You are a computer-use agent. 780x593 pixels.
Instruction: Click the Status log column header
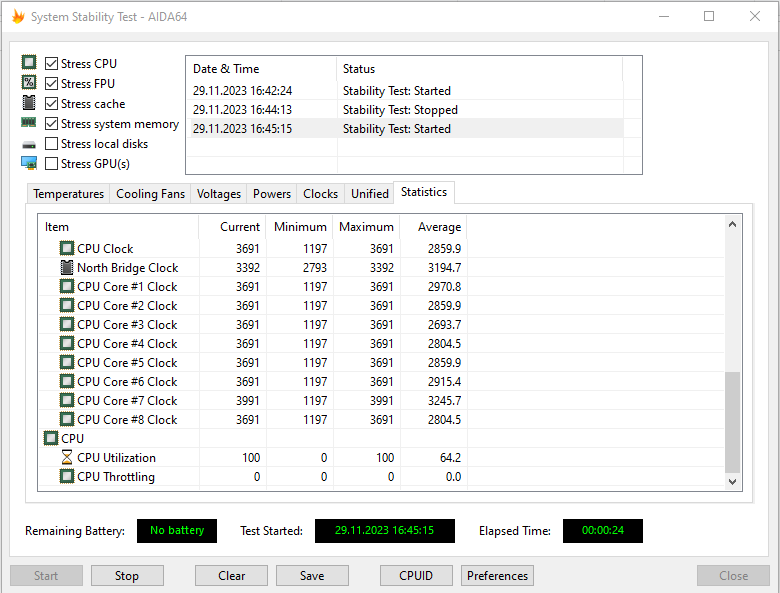coord(480,69)
